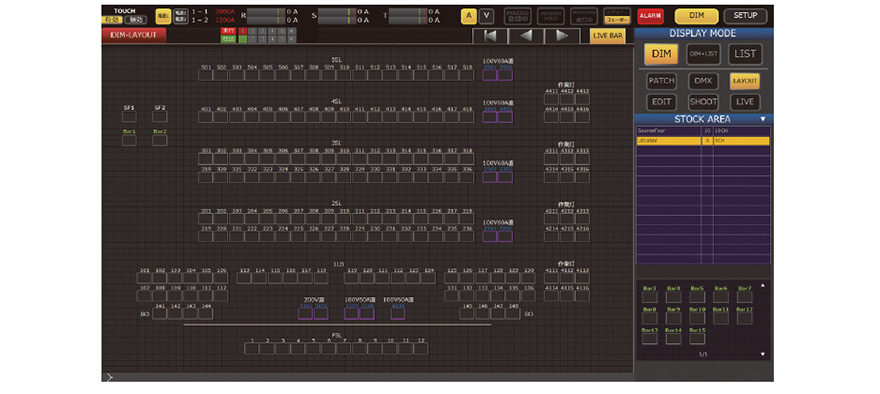Pick Bar10 from the stock bar grid
The image size is (880, 394).
[697, 318]
